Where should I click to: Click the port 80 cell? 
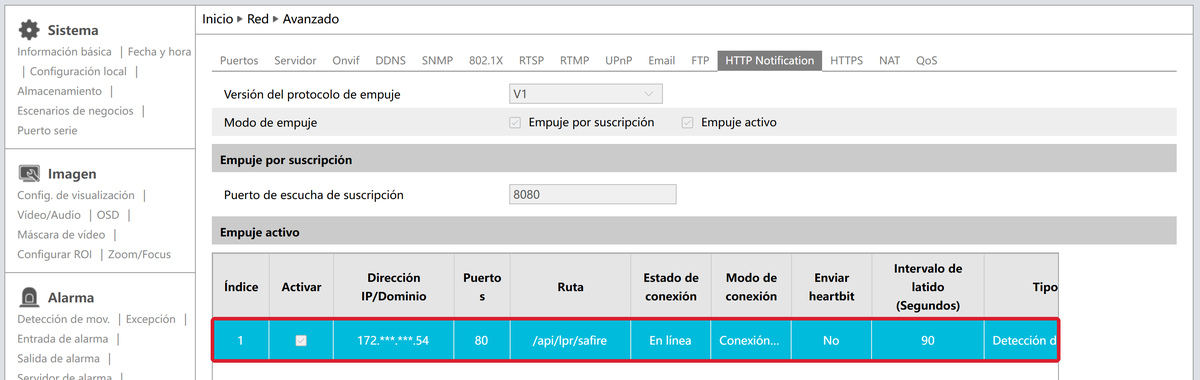(x=482, y=341)
